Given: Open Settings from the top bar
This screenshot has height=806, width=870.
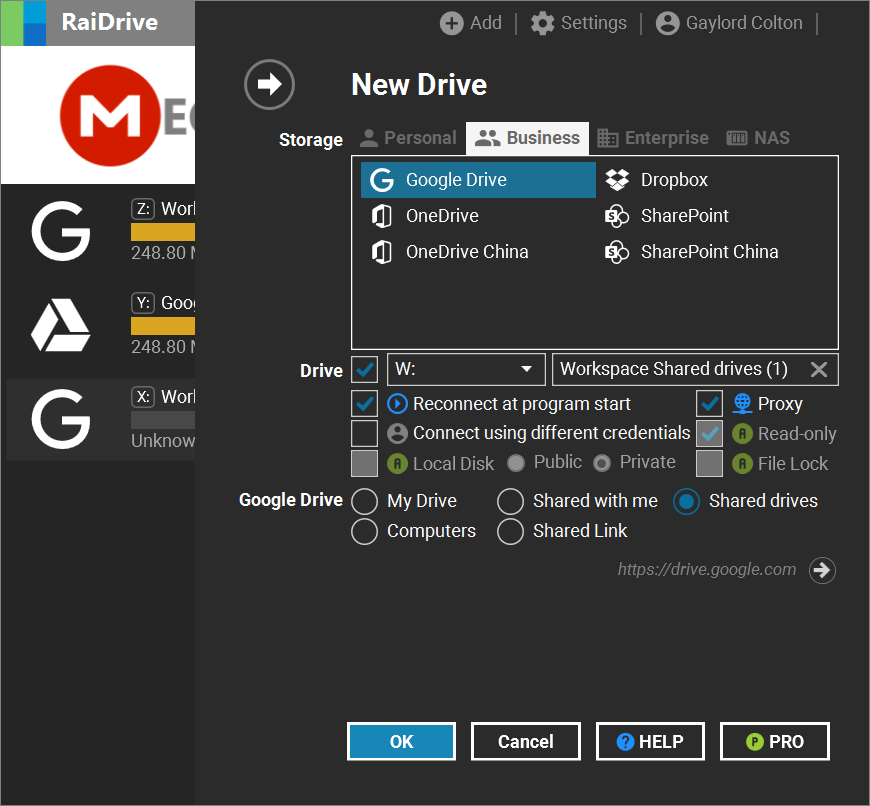Looking at the screenshot, I should tap(578, 22).
